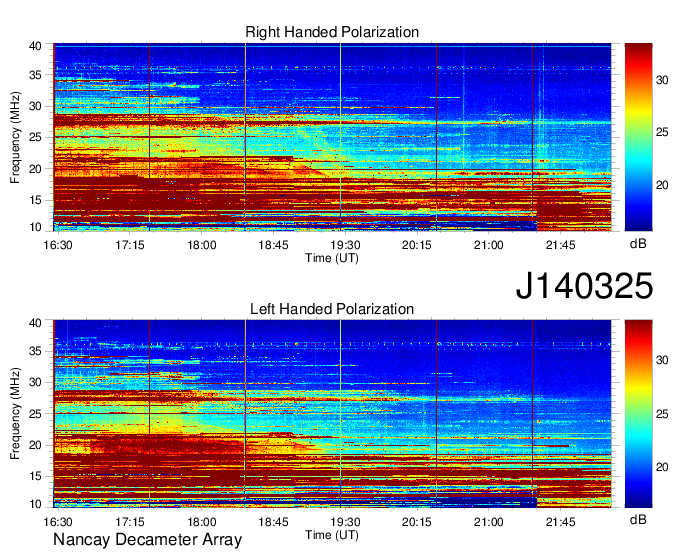This screenshot has height=552, width=680.
Task: Click the 18:00 tick on top plot
Action: (x=202, y=245)
